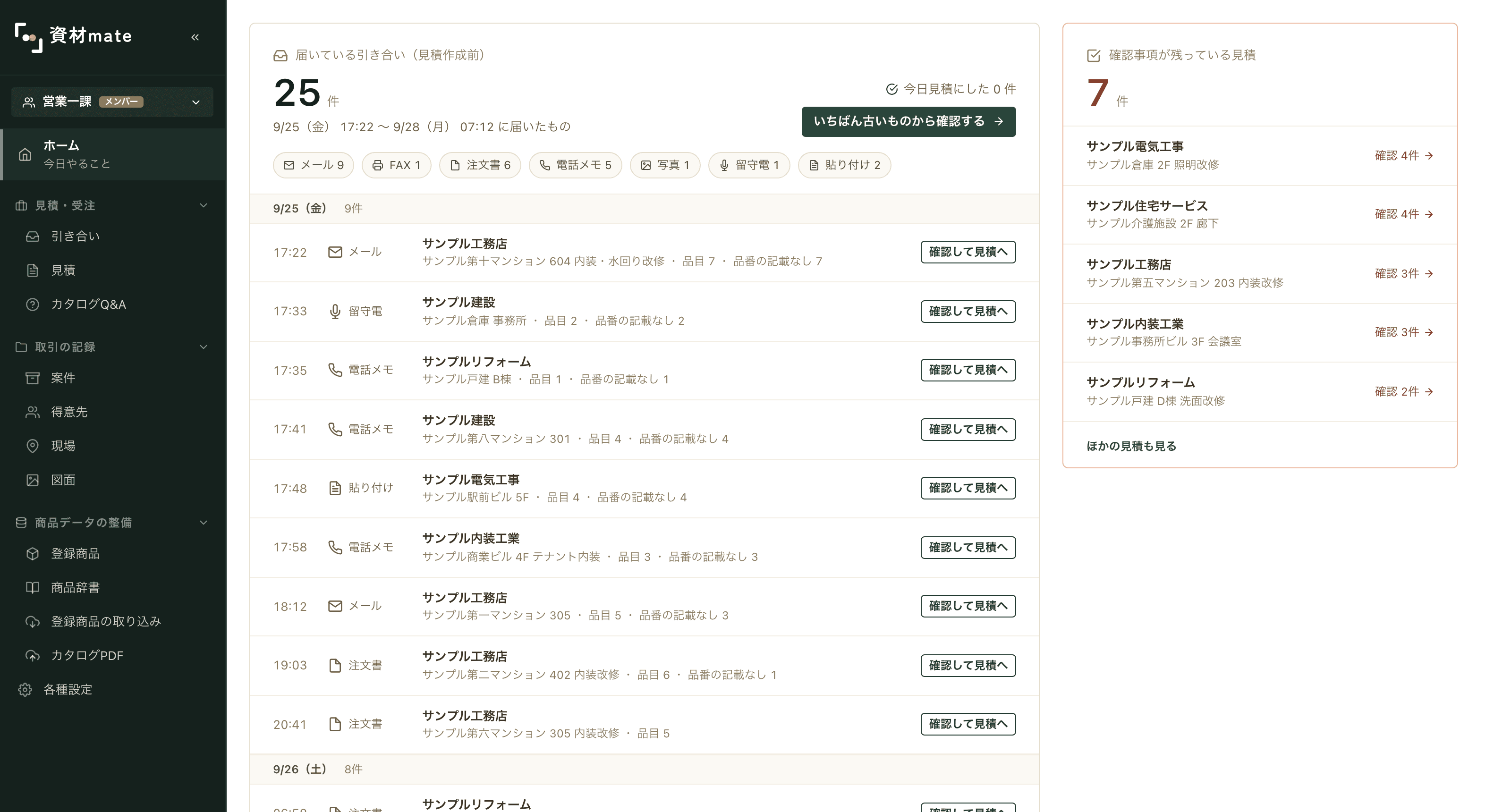The image size is (1511, 812).
Task: Click the 登録商品 box icon
Action: point(33,553)
